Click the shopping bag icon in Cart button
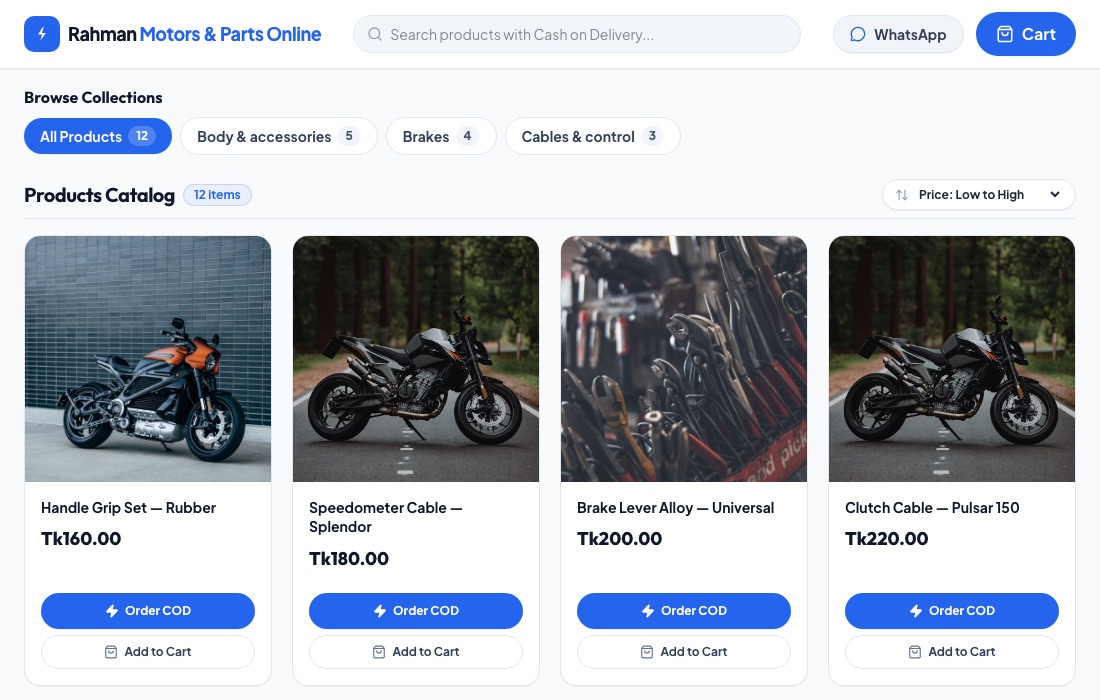The height and width of the screenshot is (700, 1100). click(1005, 34)
